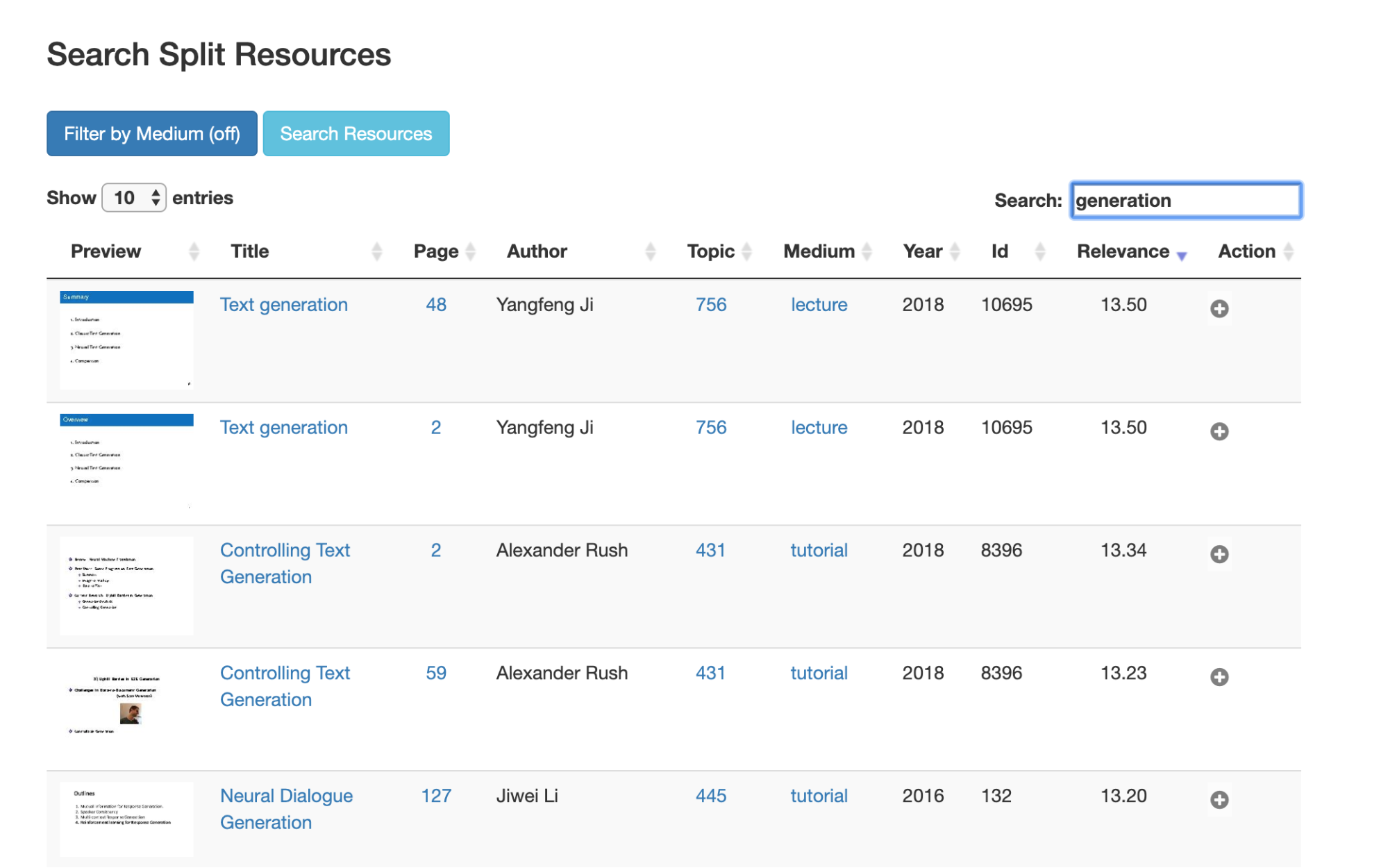Open topic 756 link in first row
This screenshot has height=868, width=1388.
click(710, 305)
